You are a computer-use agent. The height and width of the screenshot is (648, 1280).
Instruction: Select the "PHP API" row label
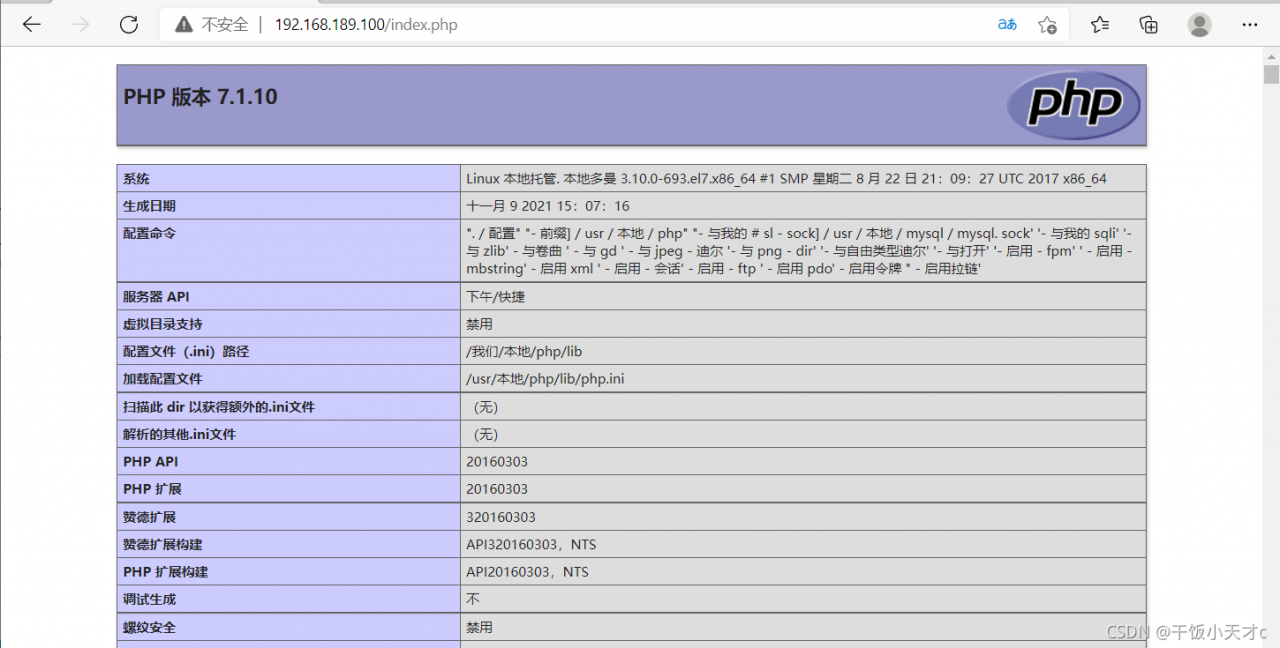click(150, 462)
